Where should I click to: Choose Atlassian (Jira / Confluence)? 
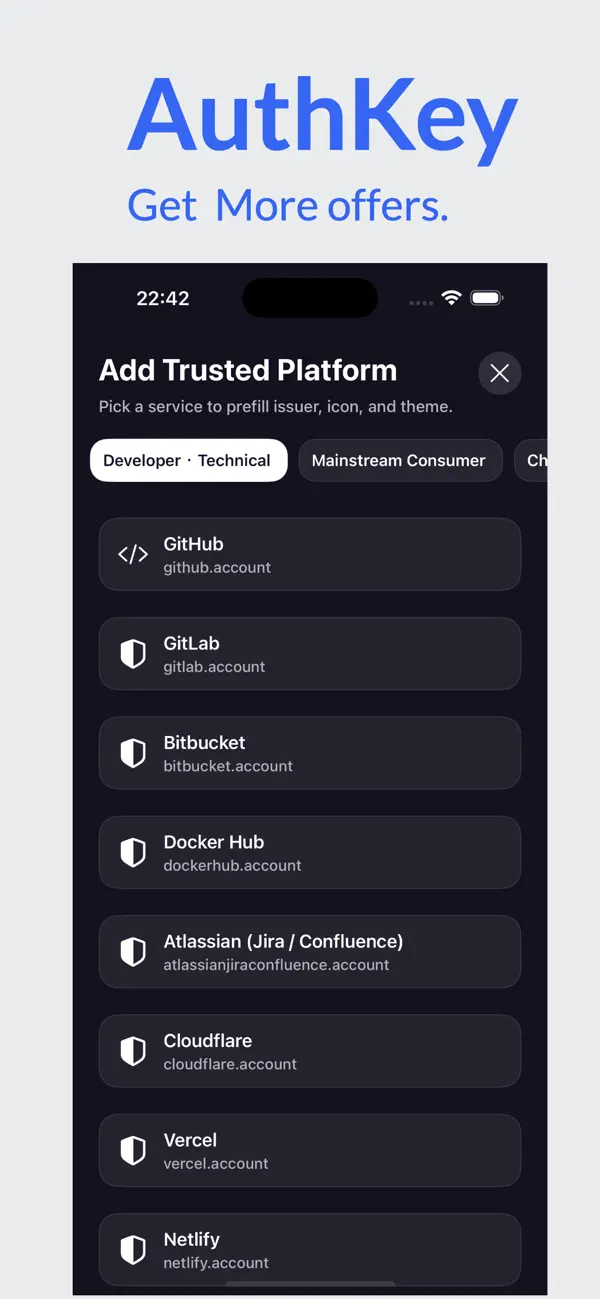click(x=310, y=951)
